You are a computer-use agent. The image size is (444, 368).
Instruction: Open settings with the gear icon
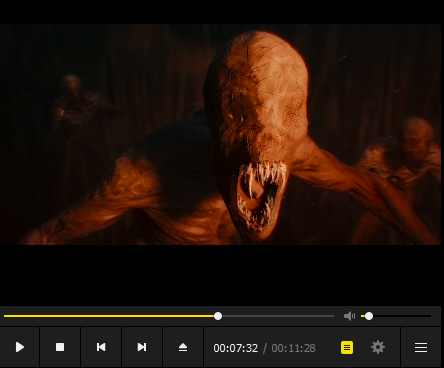click(378, 347)
